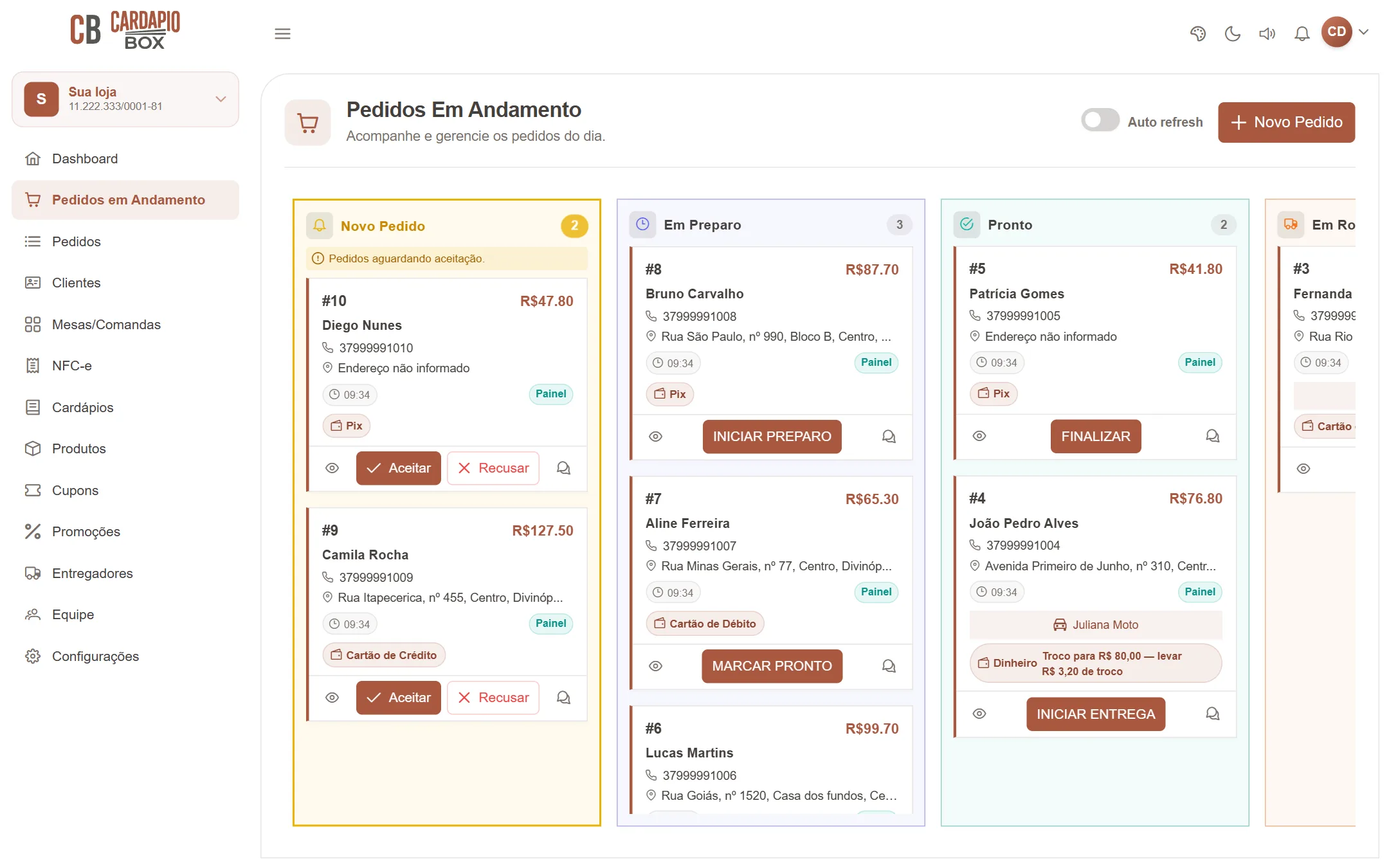Click the Em Preparo clock icon
Viewport: 1389px width, 868px height.
(642, 224)
